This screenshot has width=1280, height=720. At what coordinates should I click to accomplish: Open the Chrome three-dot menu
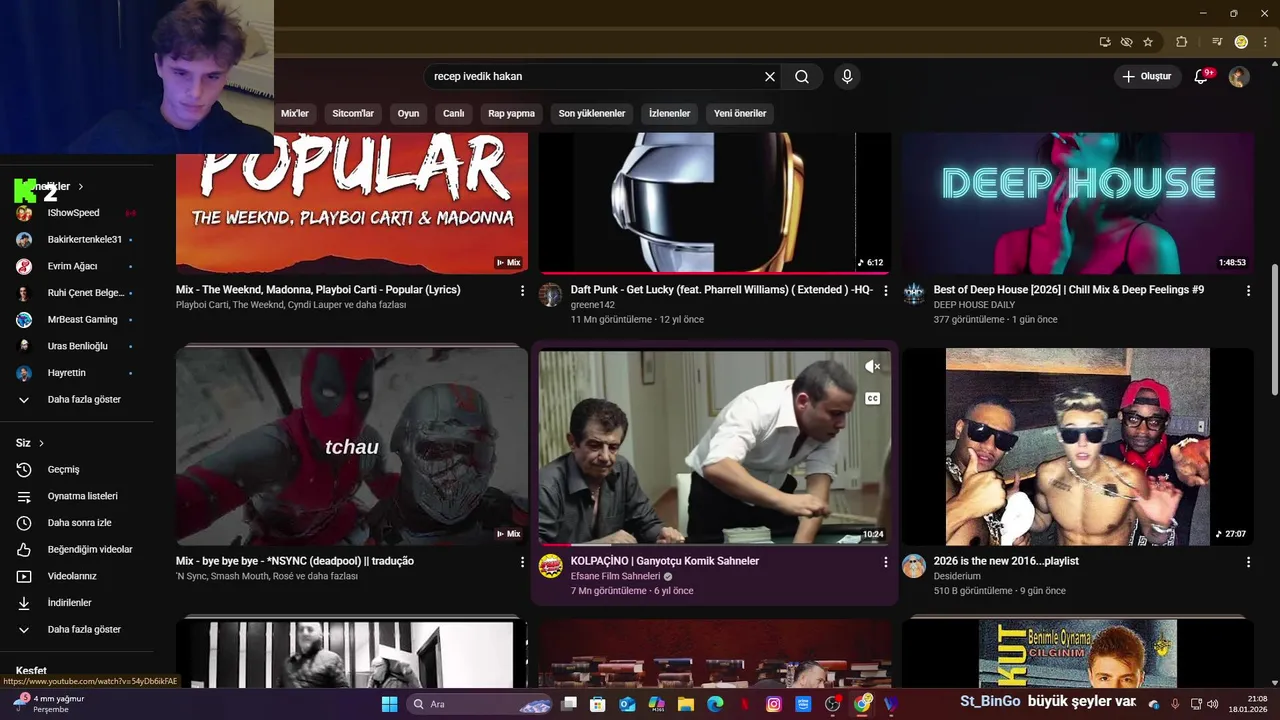click(x=1265, y=42)
